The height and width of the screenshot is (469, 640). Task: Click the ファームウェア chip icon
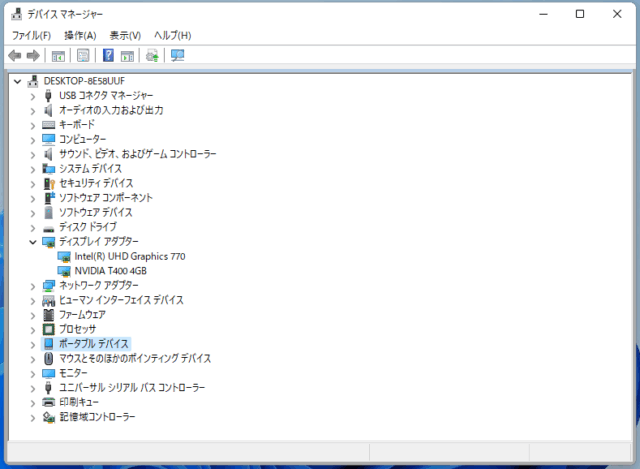click(48, 315)
